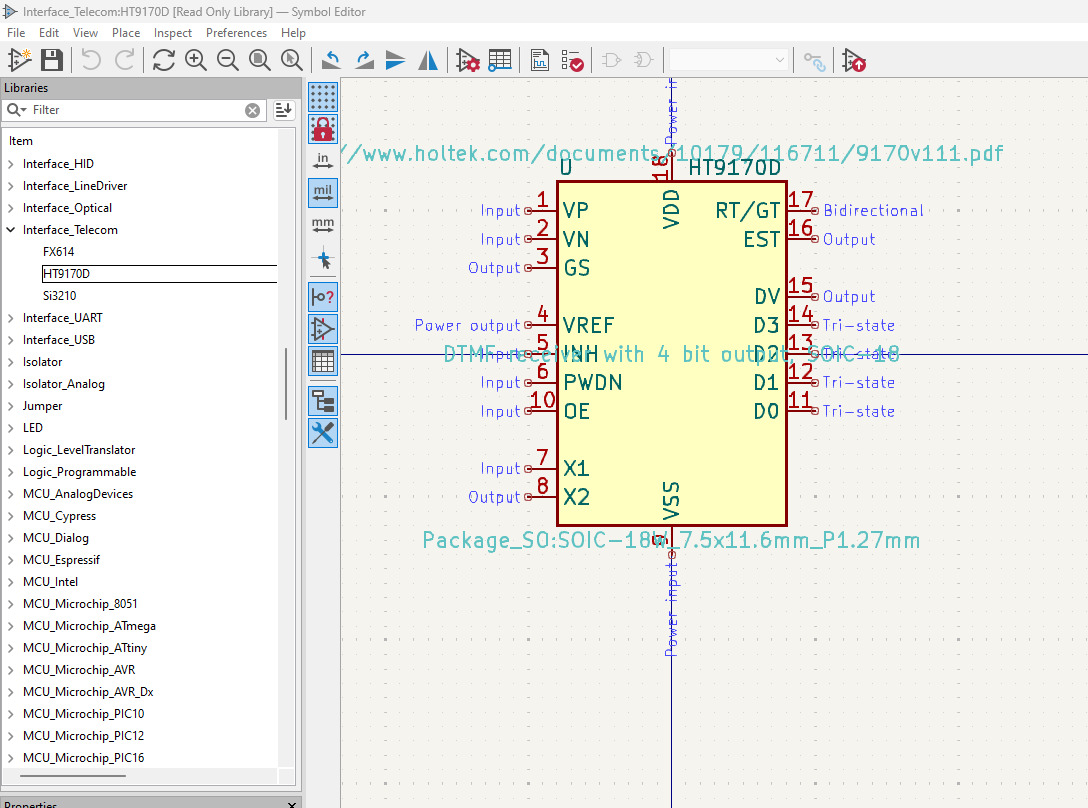
Task: Zoom out using the minus magnifier
Action: point(228,60)
